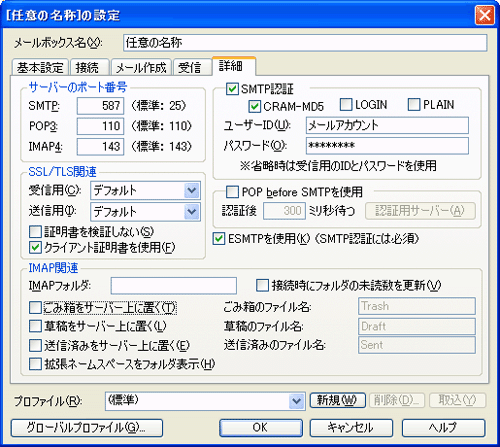Close the settings dialog window
The image size is (500, 447).
pos(484,15)
